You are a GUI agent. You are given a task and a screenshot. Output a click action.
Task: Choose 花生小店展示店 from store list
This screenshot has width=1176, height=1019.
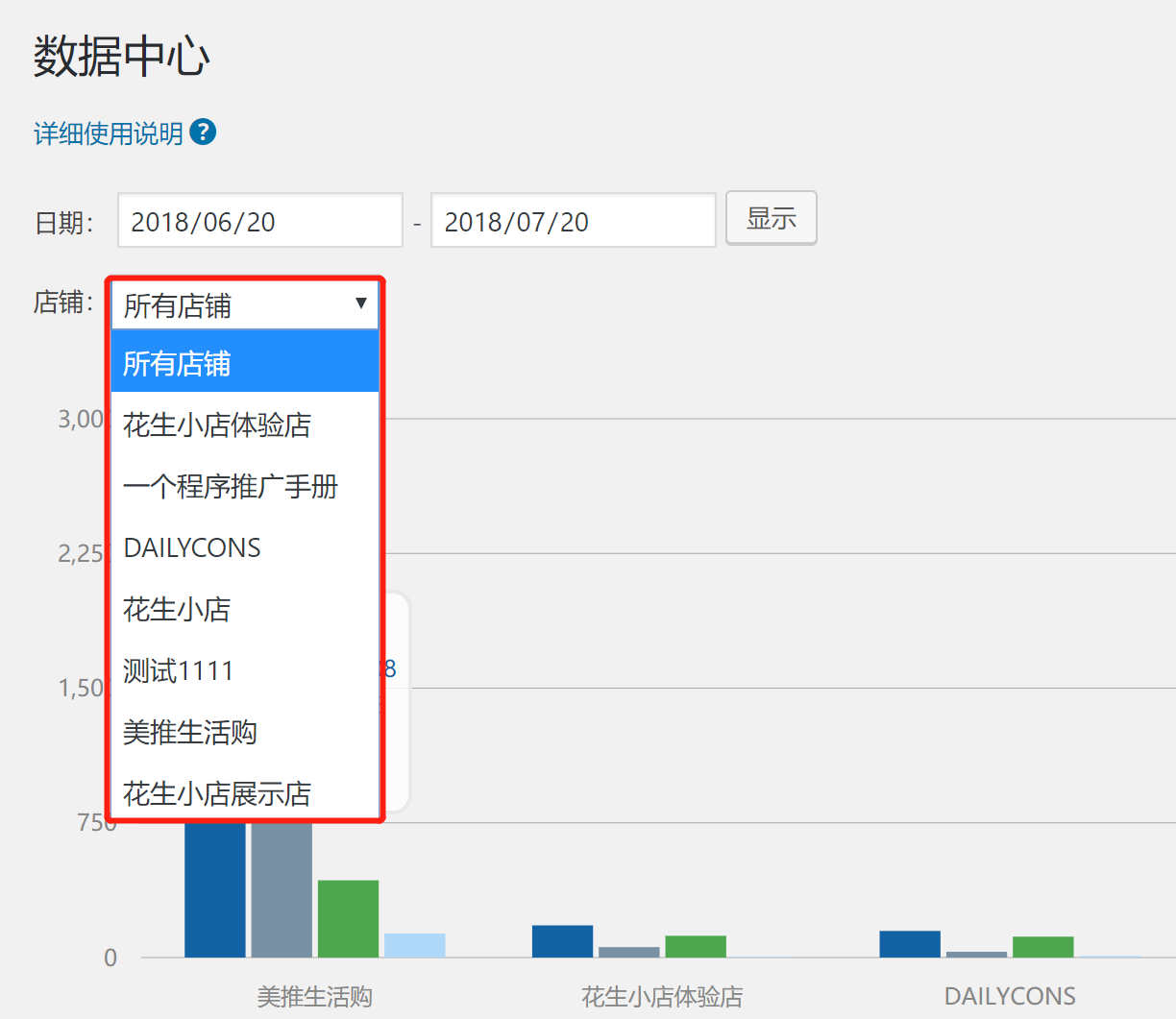(x=245, y=792)
